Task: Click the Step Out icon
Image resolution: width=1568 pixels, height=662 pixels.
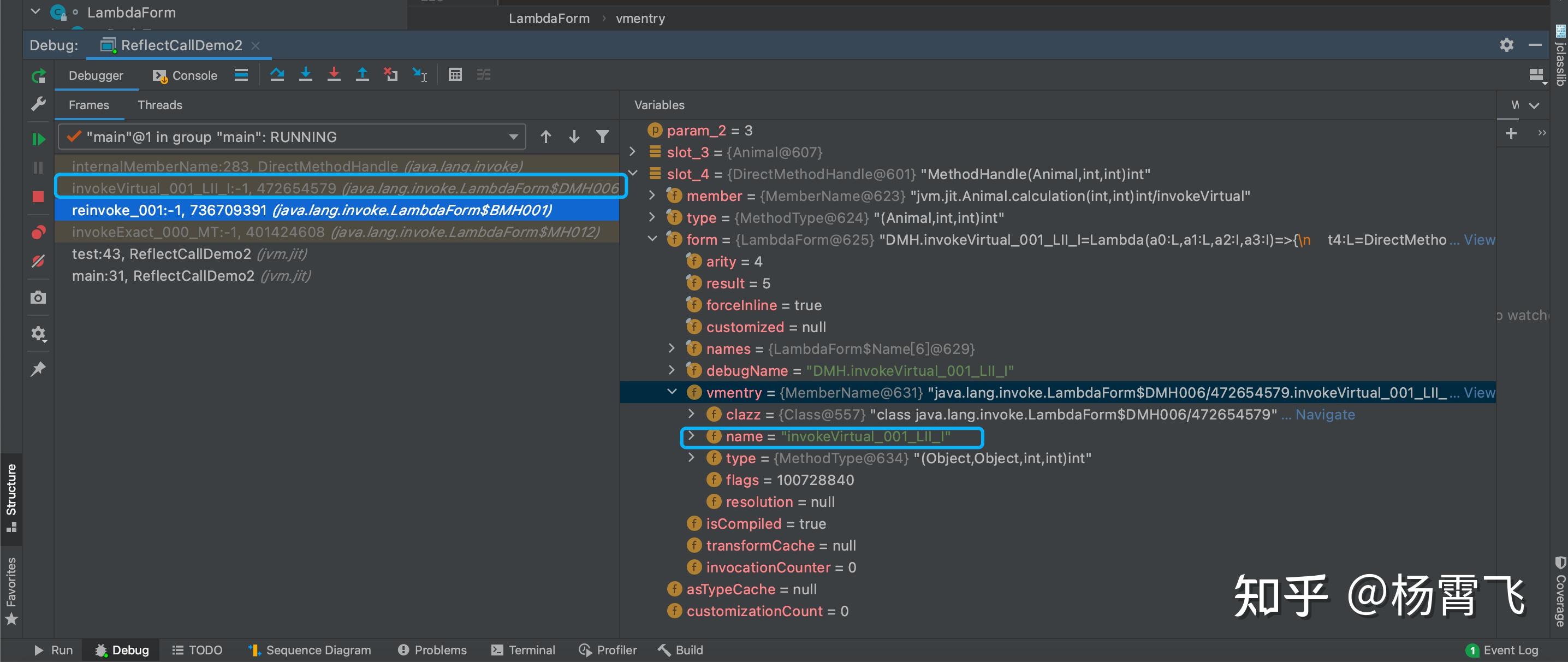Action: pos(362,75)
